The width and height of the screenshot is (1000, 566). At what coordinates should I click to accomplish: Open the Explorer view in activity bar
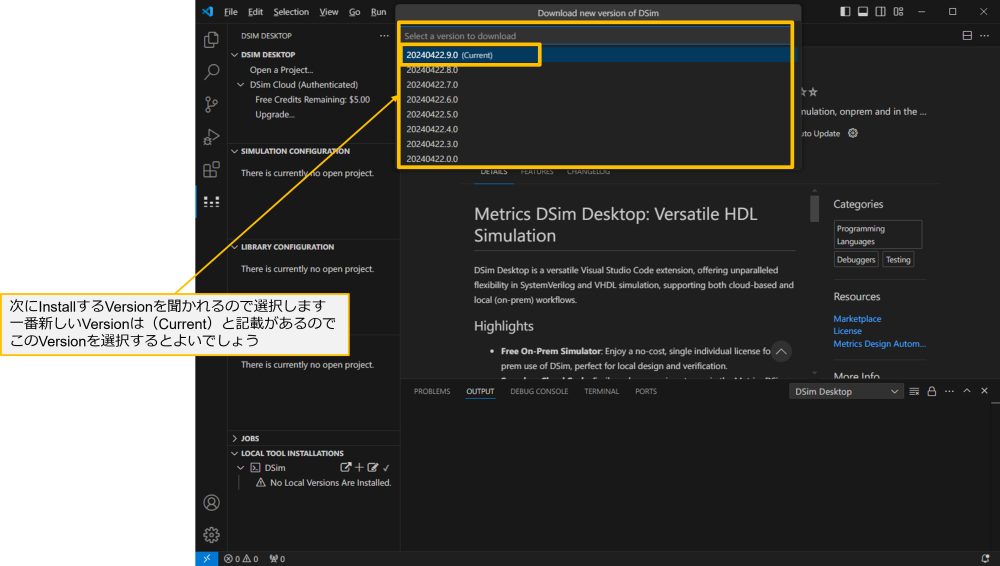coord(211,40)
